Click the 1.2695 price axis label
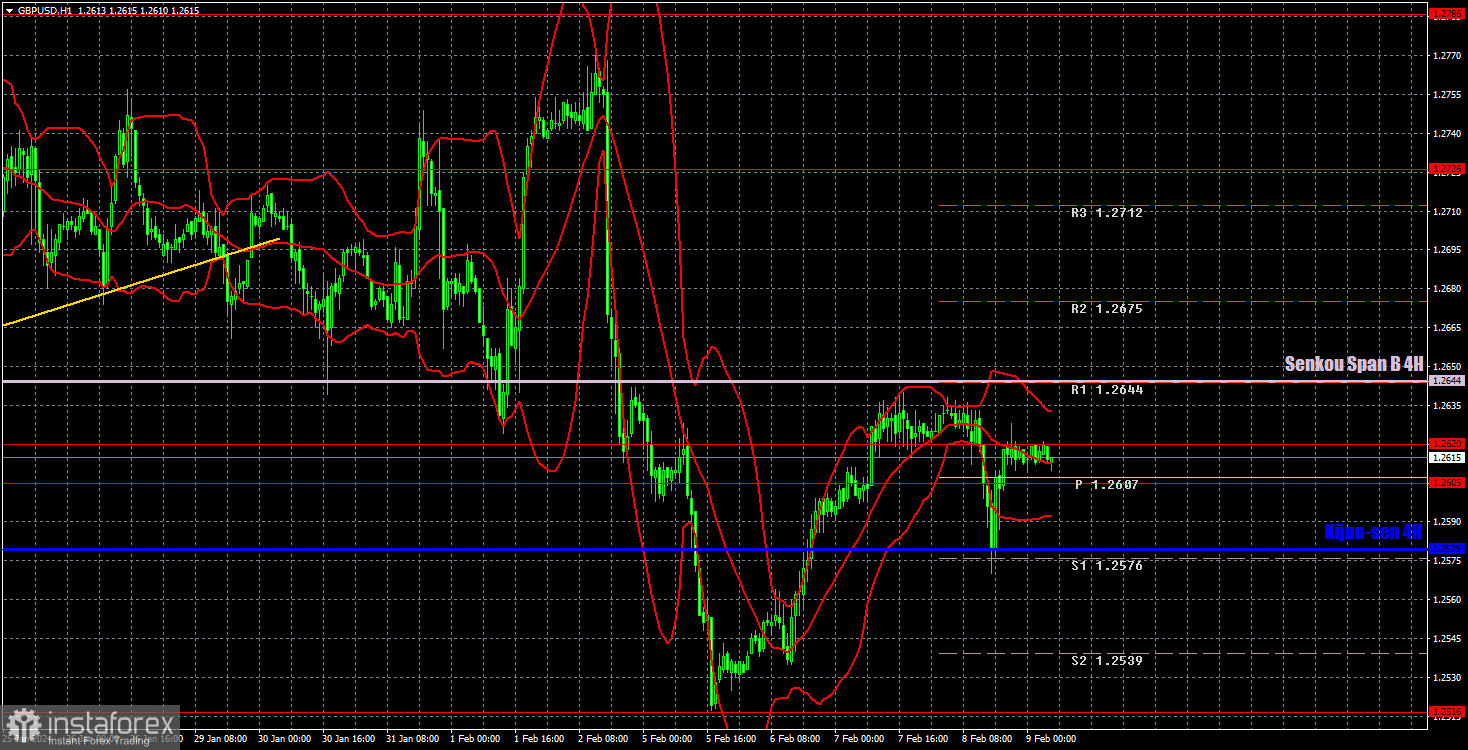 tap(1447, 250)
